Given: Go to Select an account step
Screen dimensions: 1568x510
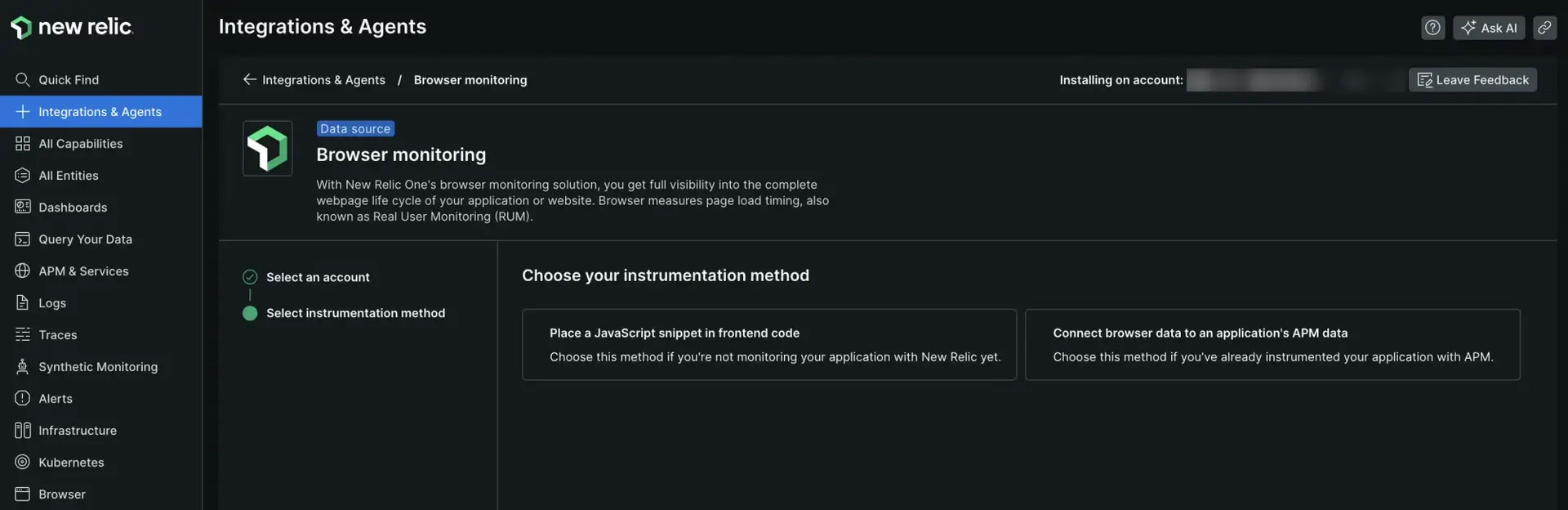Looking at the screenshot, I should tap(318, 277).
